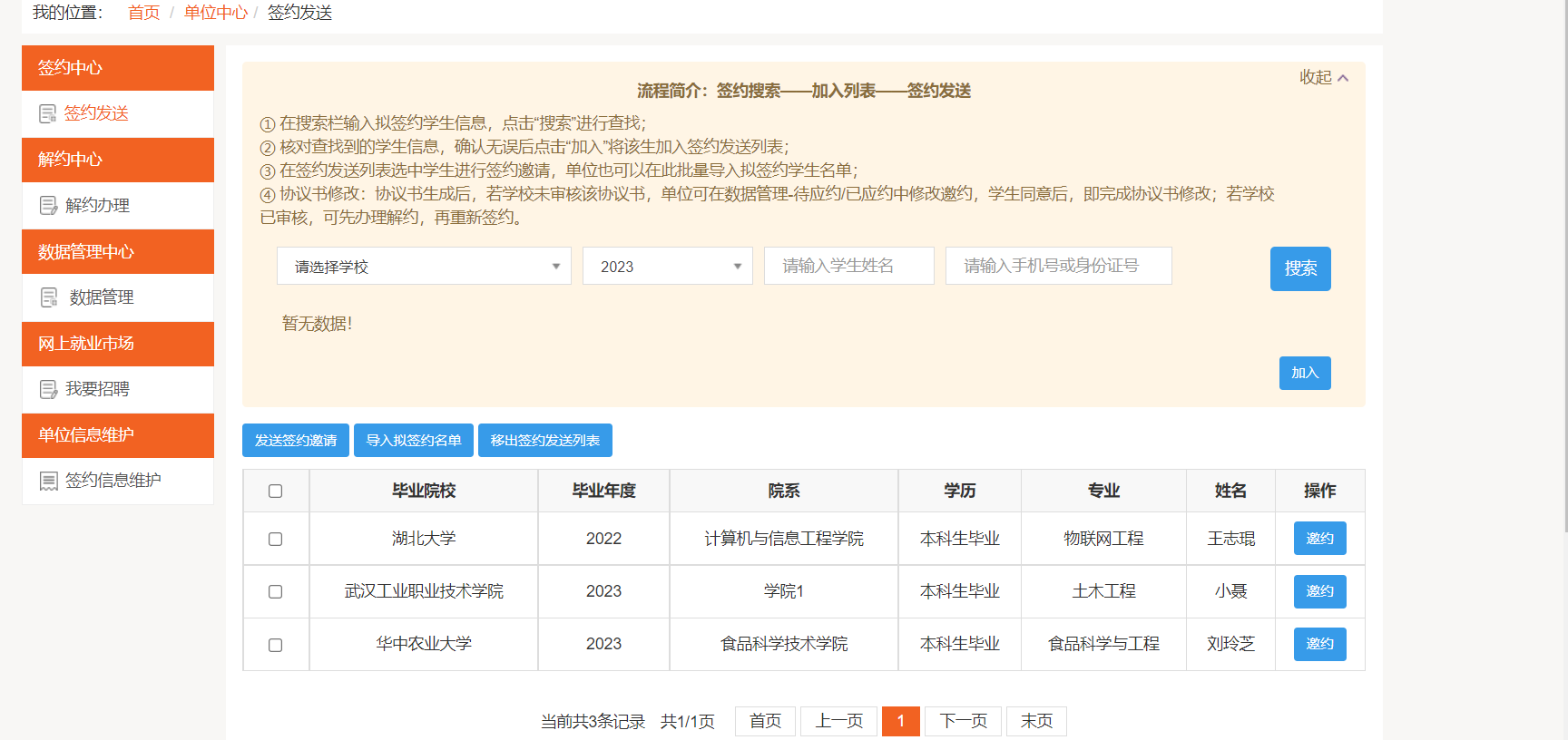Open the 网上就业市场 menu section
Screen dimensions: 1568x740
[x=118, y=344]
